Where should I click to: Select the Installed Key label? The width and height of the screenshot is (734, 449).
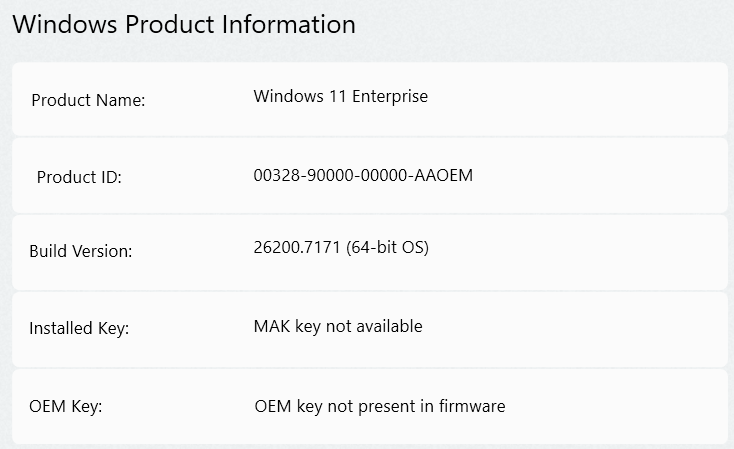pos(79,327)
